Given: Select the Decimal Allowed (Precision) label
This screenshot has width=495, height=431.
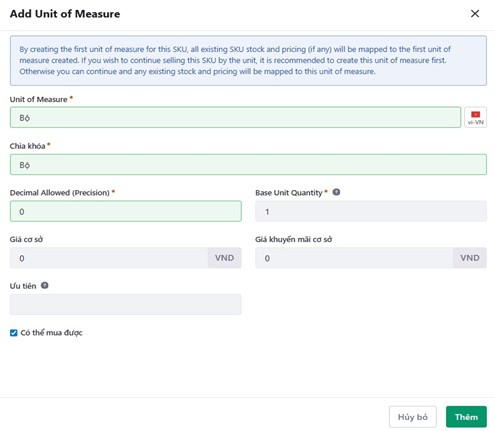Looking at the screenshot, I should coord(60,192).
